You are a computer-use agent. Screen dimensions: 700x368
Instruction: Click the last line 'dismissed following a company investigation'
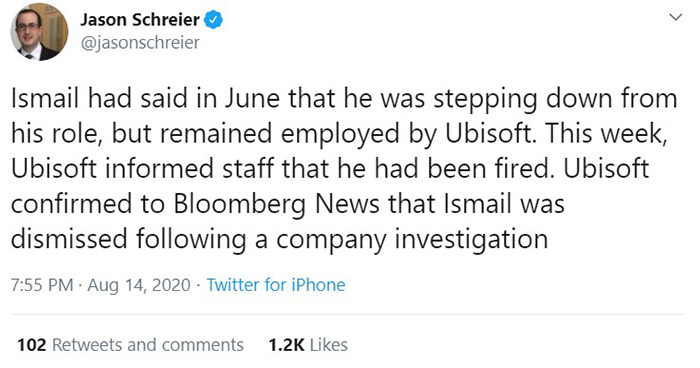click(279, 239)
